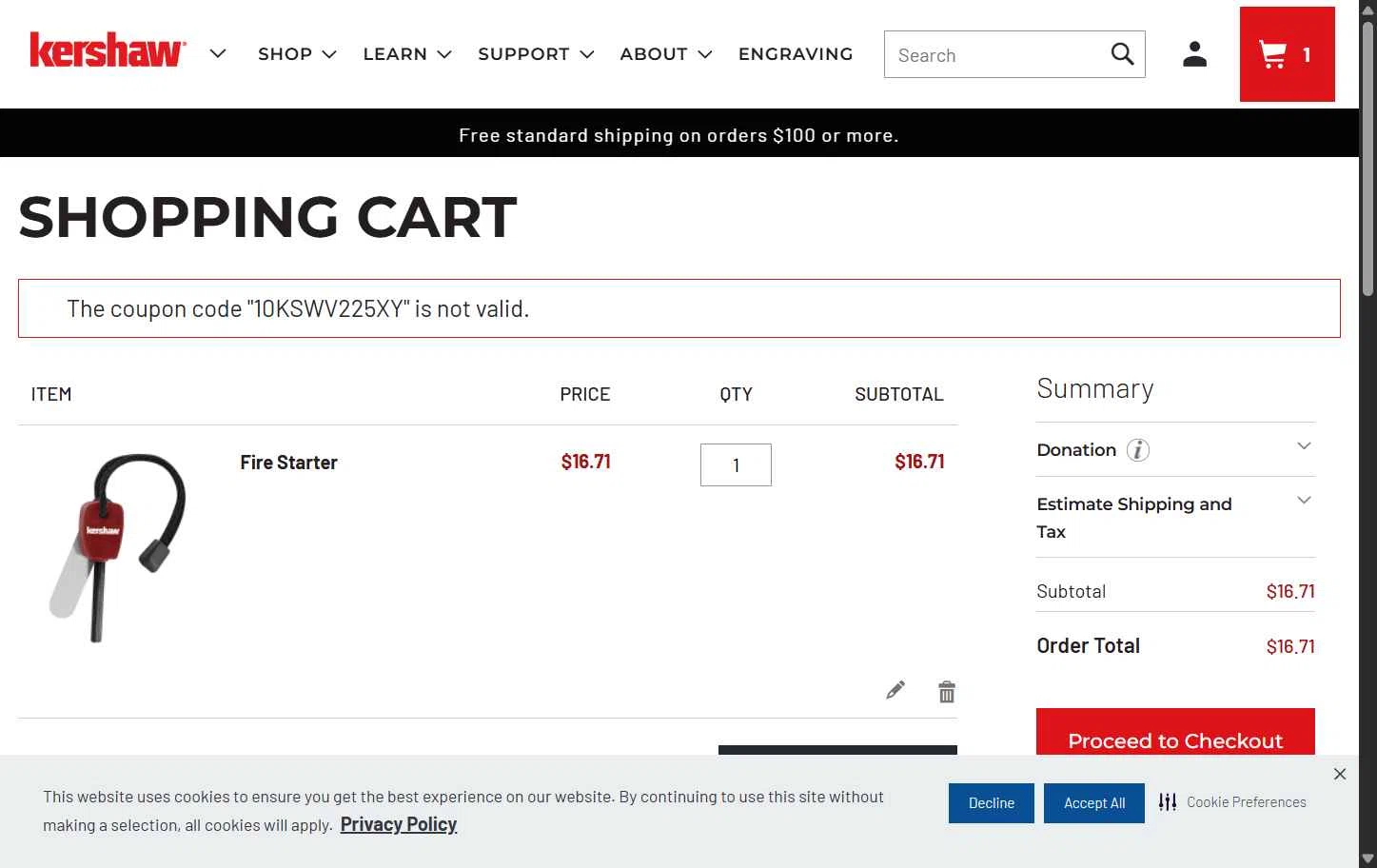Viewport: 1377px width, 868px height.
Task: Edit the Fire Starter item with pencil icon
Action: click(895, 690)
